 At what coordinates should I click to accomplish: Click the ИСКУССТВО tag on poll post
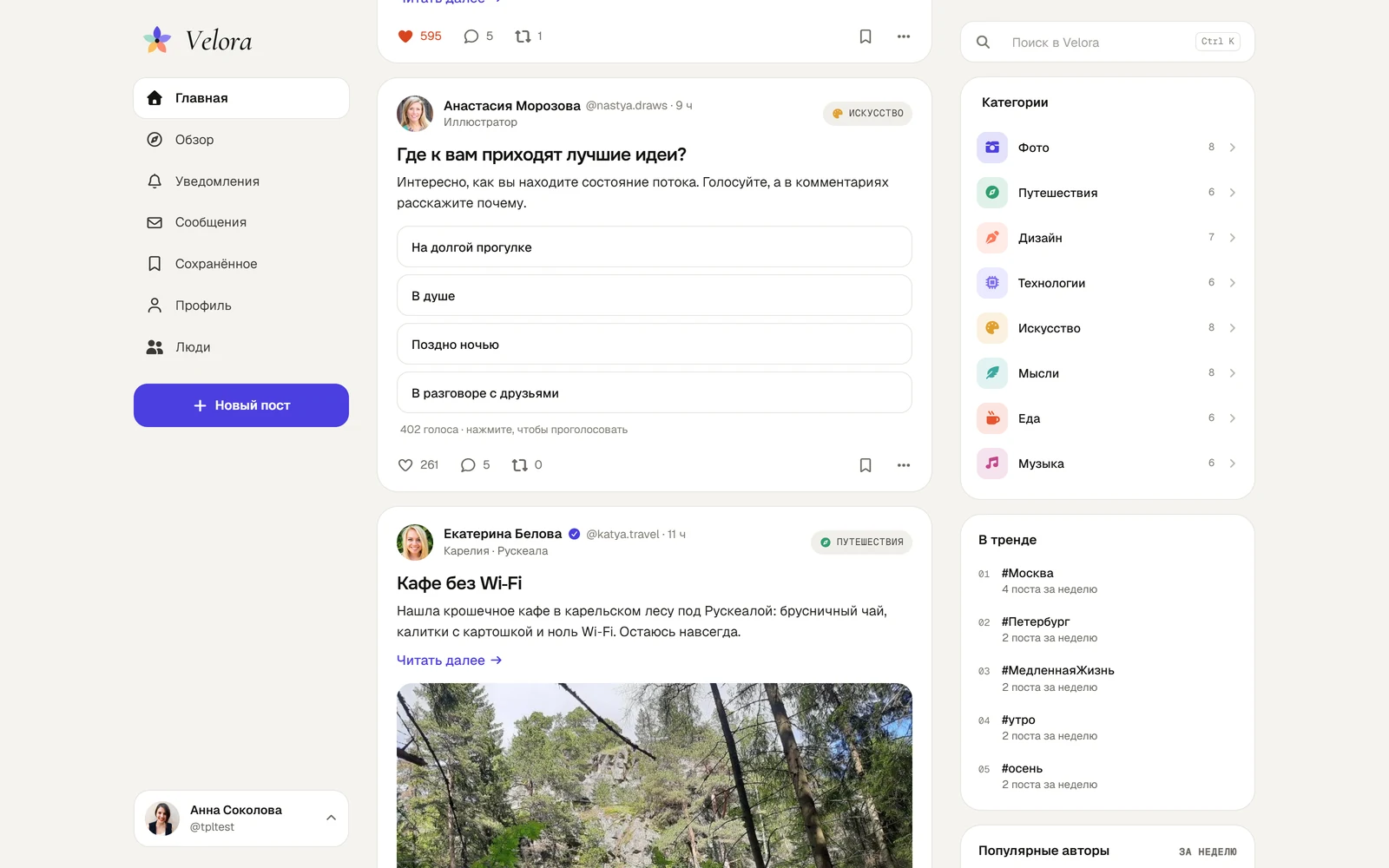pos(867,114)
